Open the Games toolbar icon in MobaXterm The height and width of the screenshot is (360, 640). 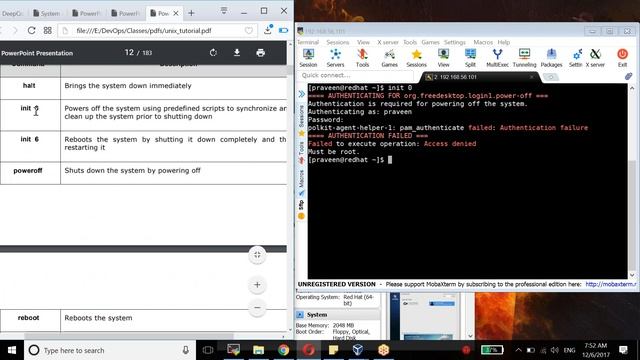pos(389,58)
